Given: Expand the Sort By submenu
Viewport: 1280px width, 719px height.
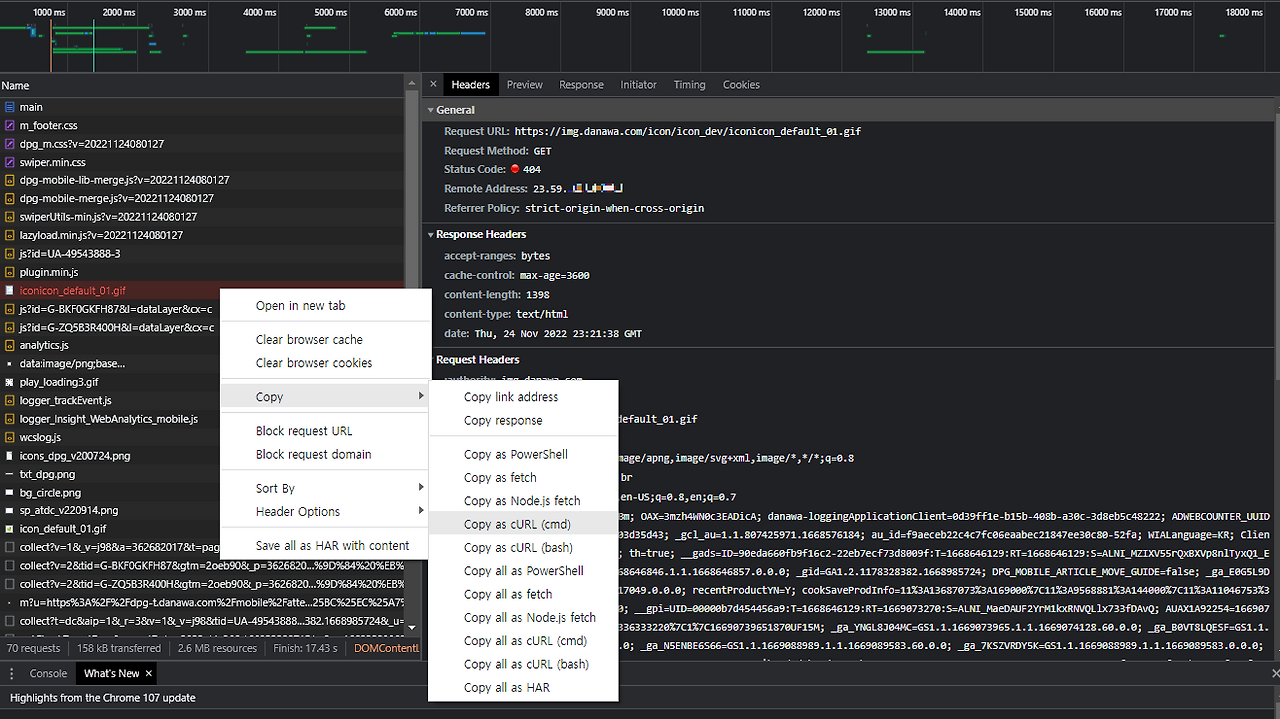Looking at the screenshot, I should pos(325,488).
